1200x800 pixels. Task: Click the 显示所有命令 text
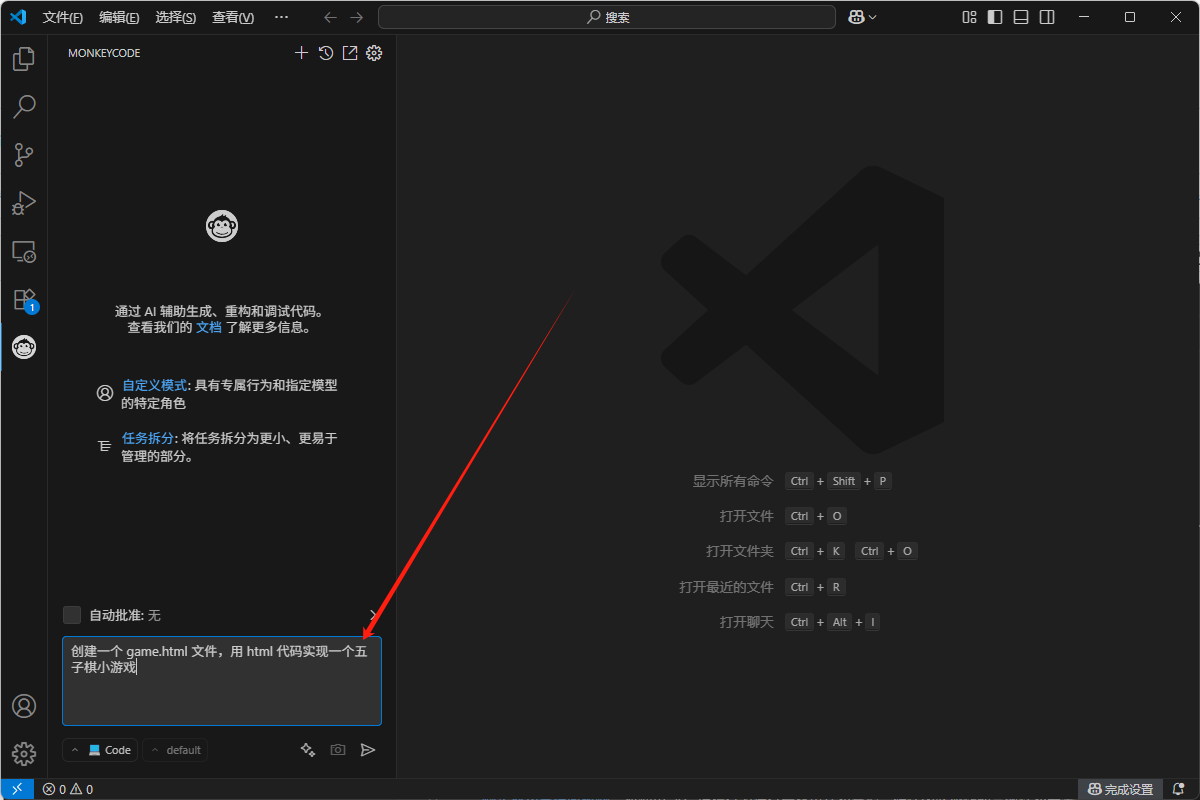[x=733, y=481]
